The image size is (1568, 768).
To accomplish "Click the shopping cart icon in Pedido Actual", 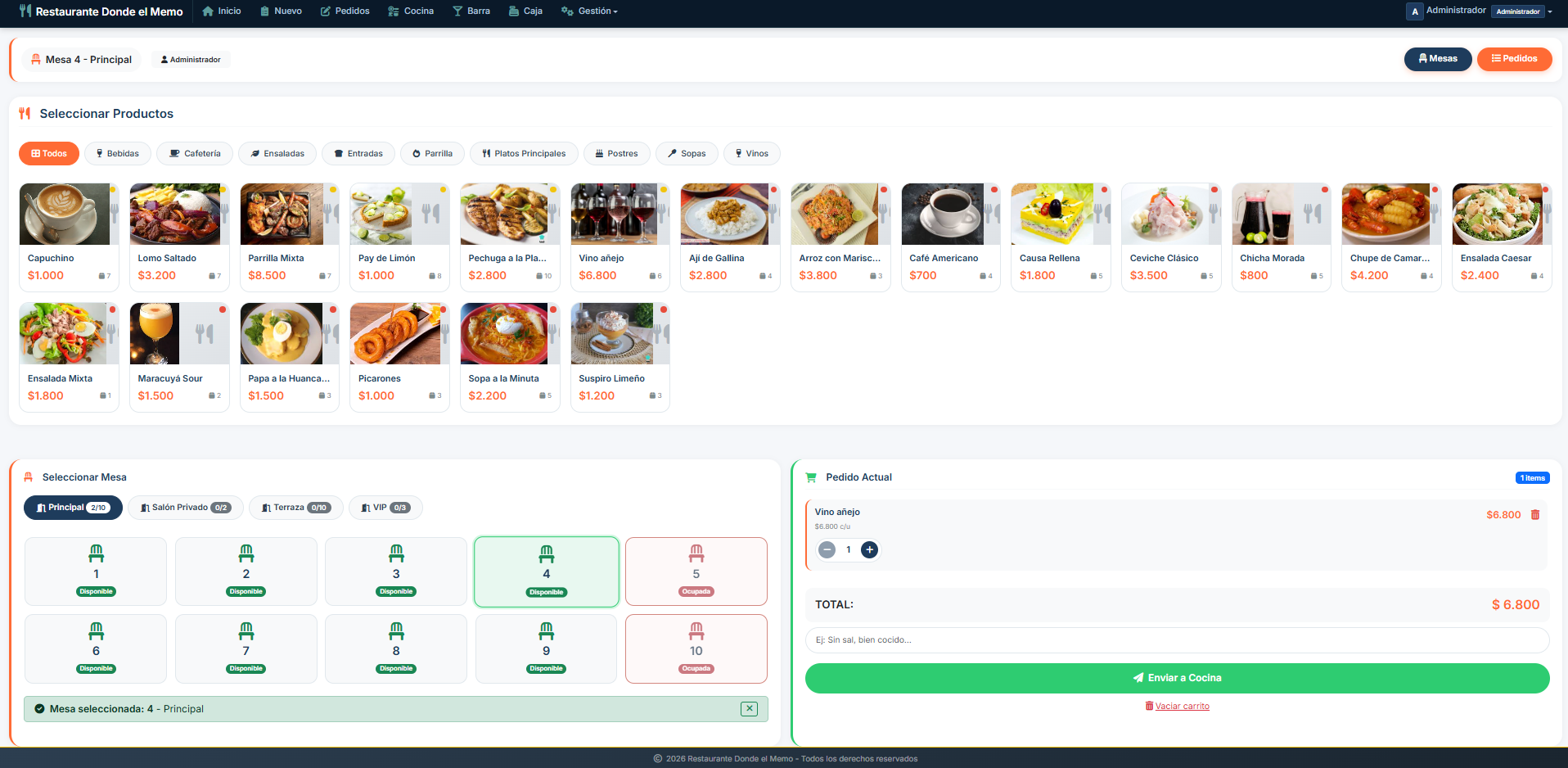I will [x=811, y=477].
